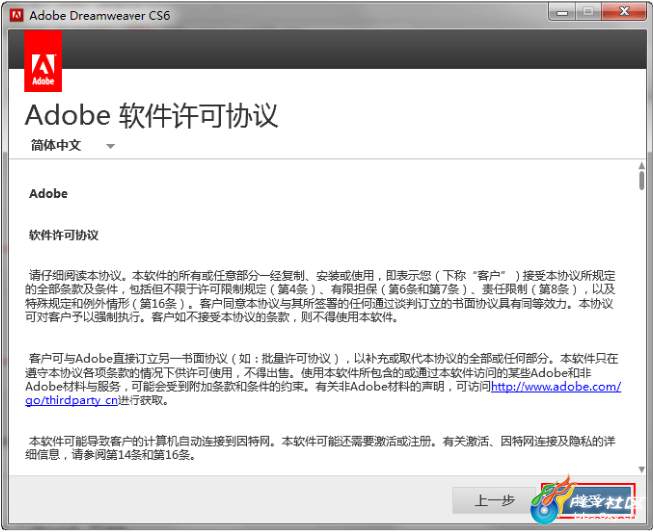
Task: Open the 简体中文 language dropdown
Action: pyautogui.click(x=72, y=146)
